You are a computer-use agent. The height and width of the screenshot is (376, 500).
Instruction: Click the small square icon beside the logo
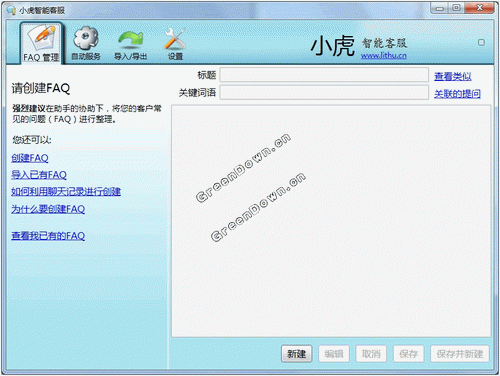pyautogui.click(x=481, y=42)
